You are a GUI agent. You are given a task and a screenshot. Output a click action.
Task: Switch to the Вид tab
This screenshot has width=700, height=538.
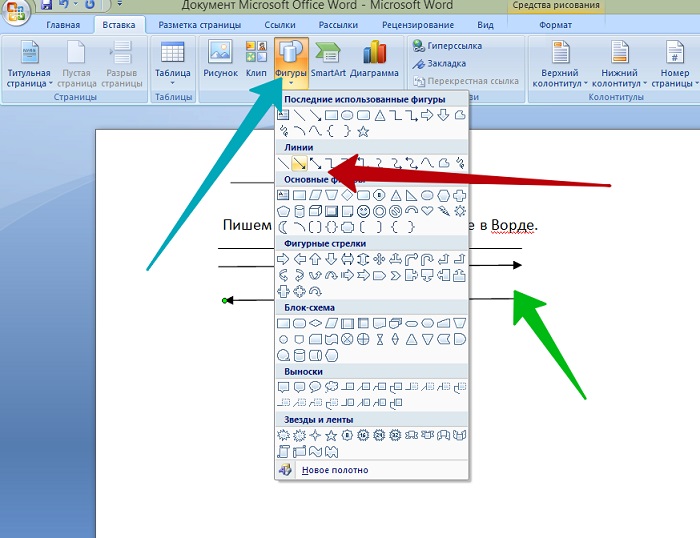pyautogui.click(x=485, y=25)
